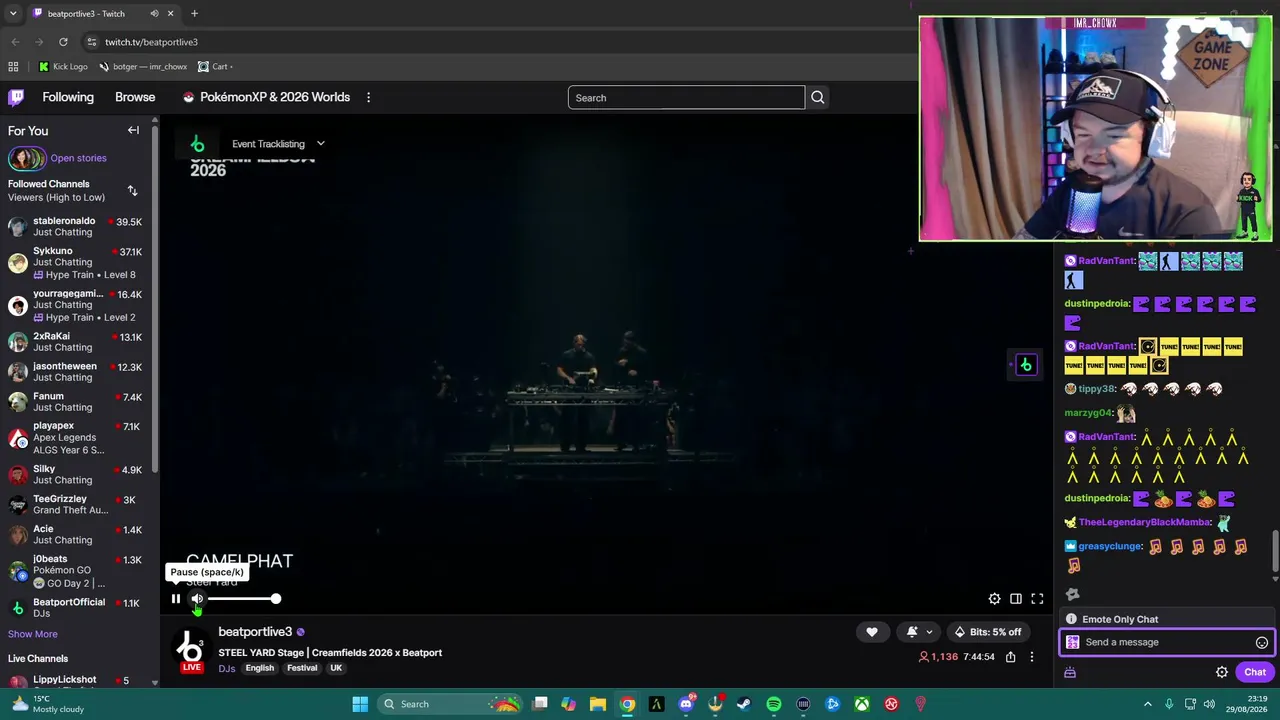Image resolution: width=1280 pixels, height=720 pixels.
Task: Mute the beatportlive3 browser tab audio
Action: pyautogui.click(x=154, y=14)
